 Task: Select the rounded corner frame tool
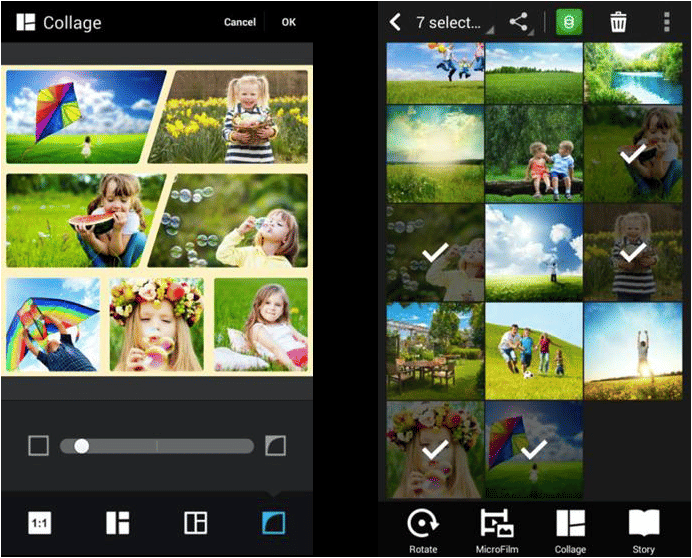pos(274,523)
